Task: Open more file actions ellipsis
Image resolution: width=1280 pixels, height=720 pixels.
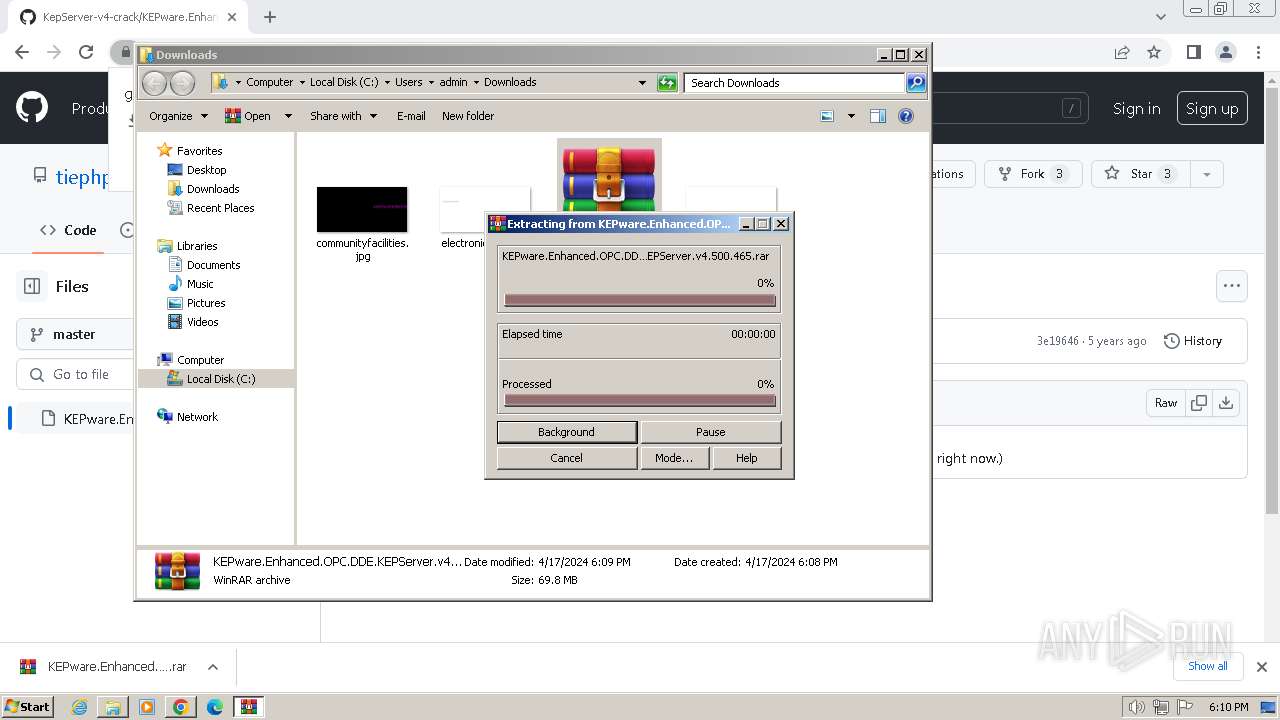Action: (1232, 286)
